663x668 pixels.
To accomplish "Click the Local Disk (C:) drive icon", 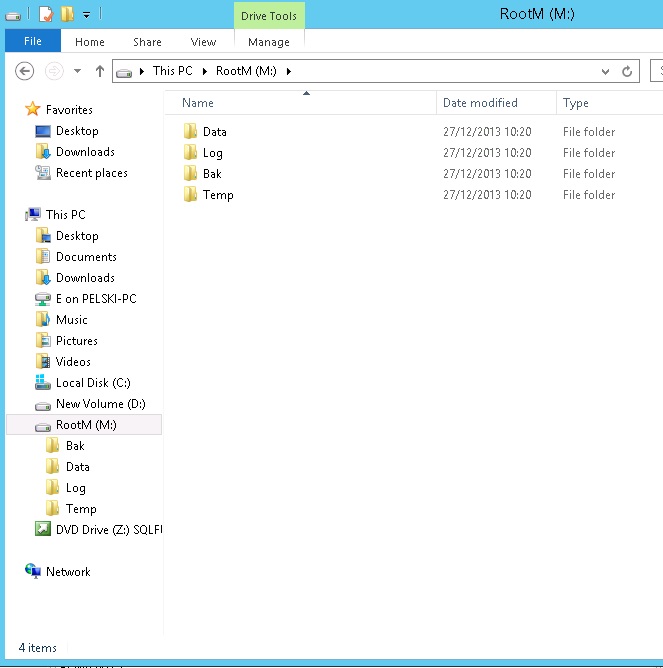I will click(x=43, y=382).
